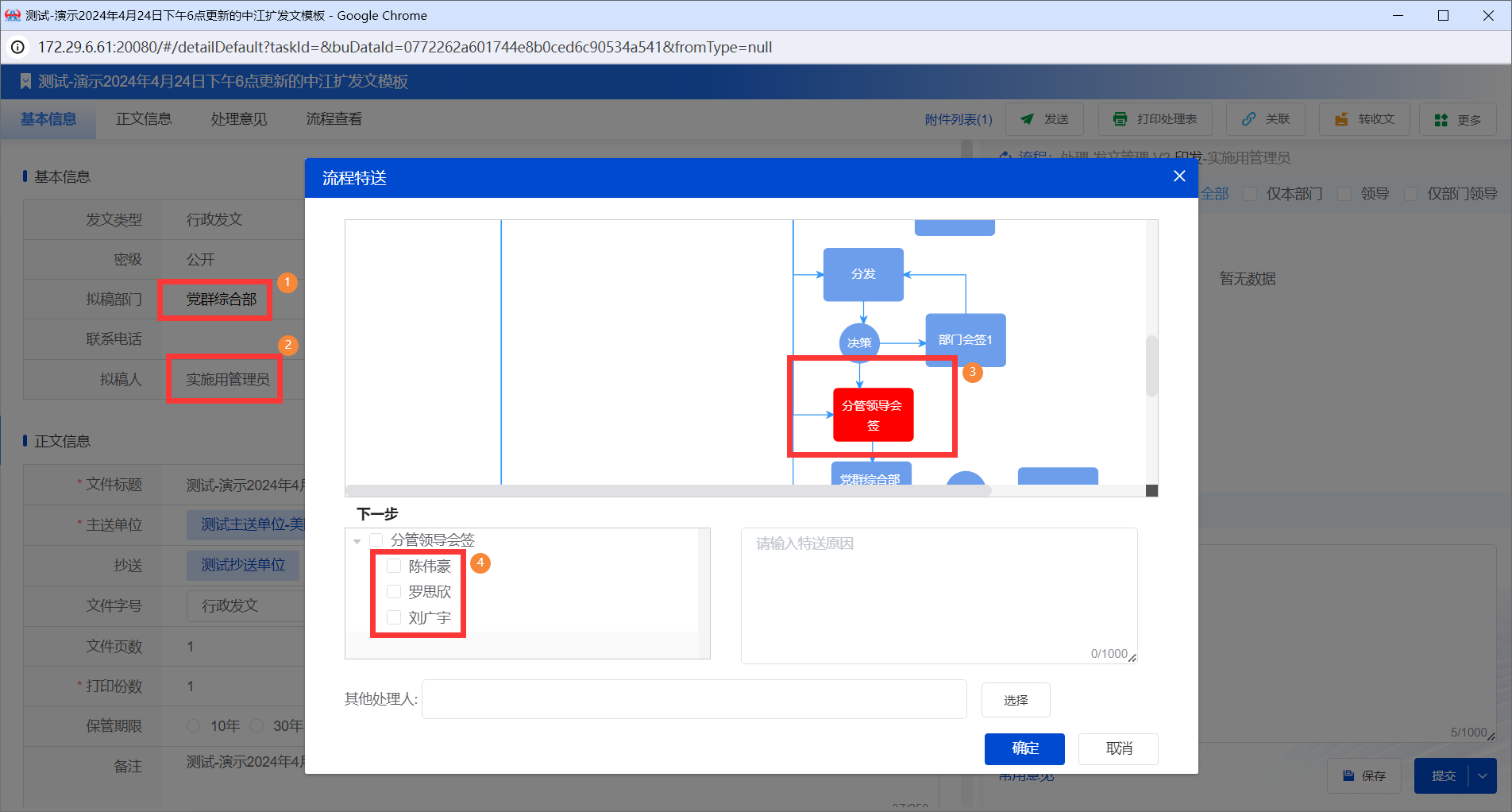Confirm with the 确定 button
Viewport: 1512px width, 812px height.
pos(1024,748)
